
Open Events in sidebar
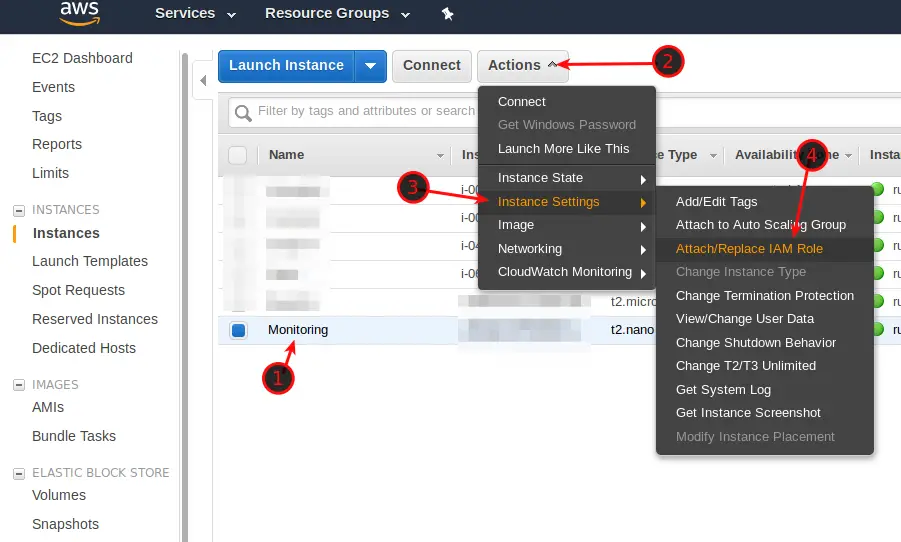click(x=53, y=87)
